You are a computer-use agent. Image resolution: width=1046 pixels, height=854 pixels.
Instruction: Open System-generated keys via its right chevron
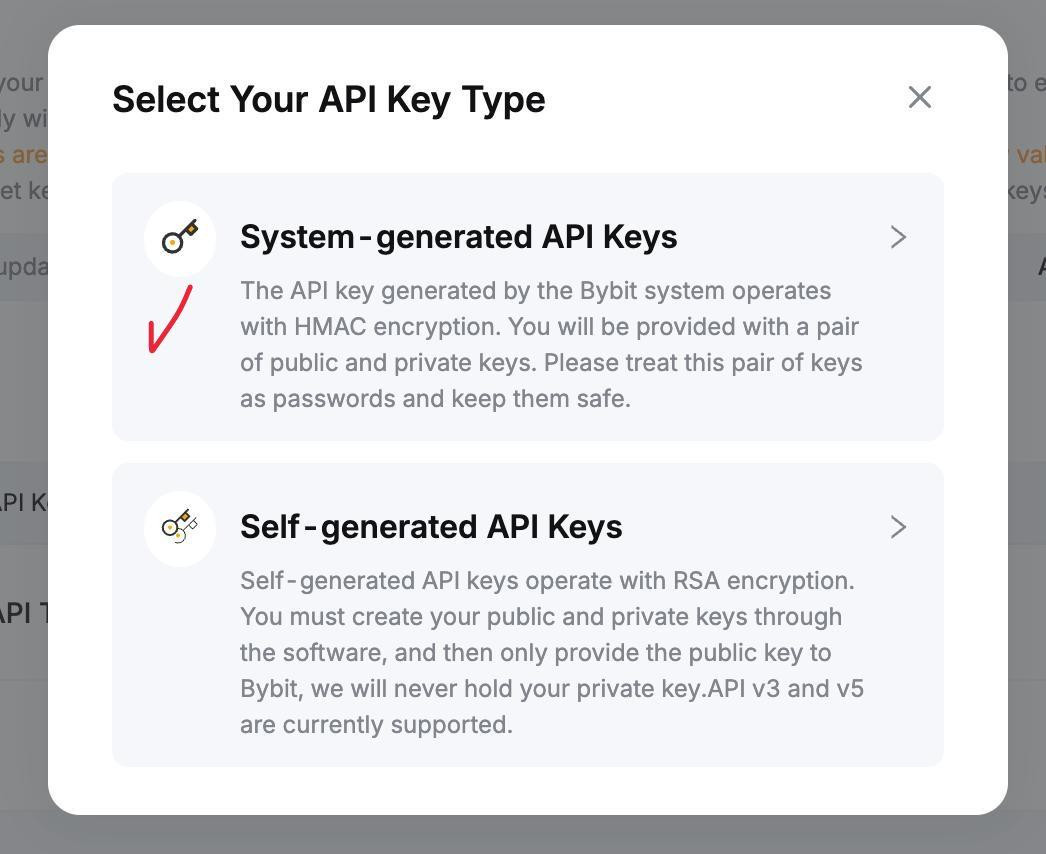pos(897,237)
